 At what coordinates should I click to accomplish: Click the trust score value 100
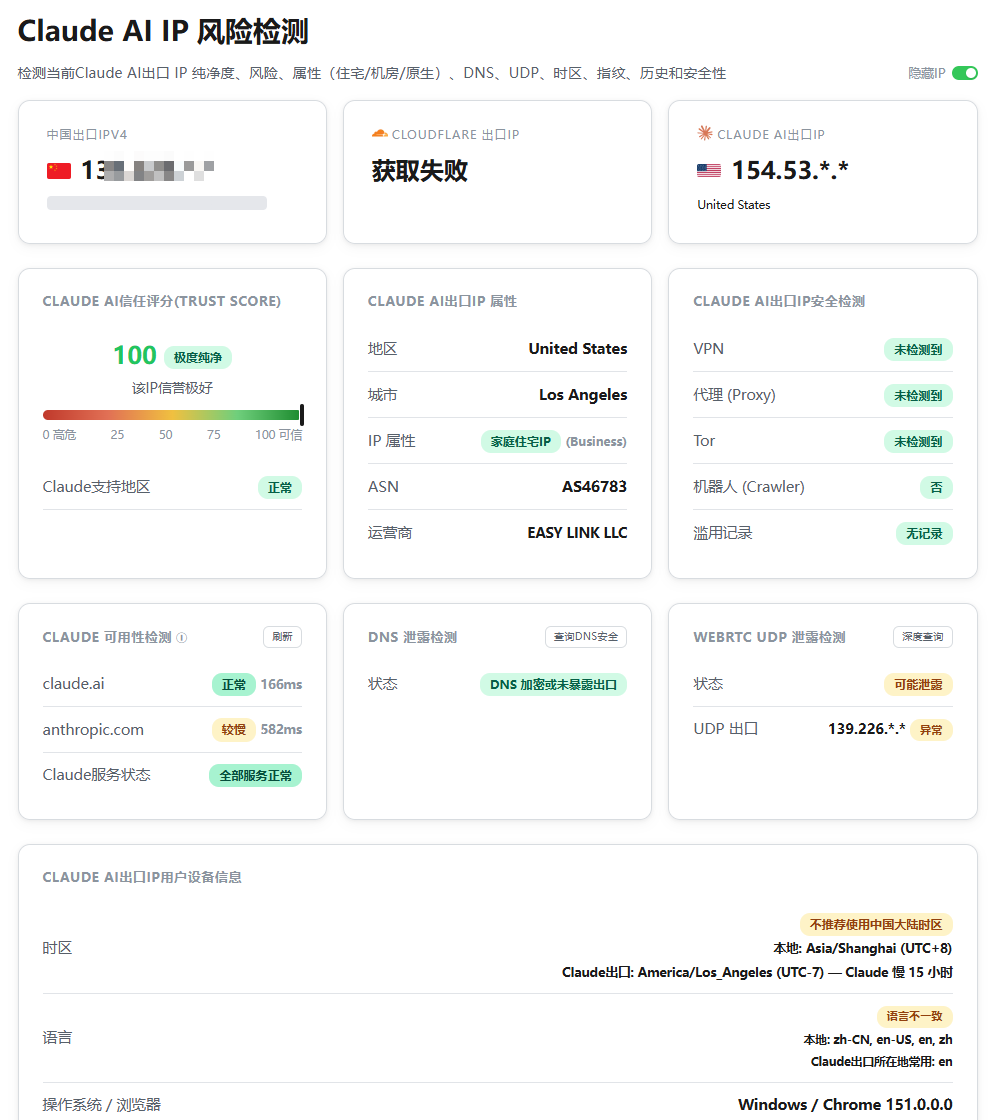pyautogui.click(x=135, y=355)
